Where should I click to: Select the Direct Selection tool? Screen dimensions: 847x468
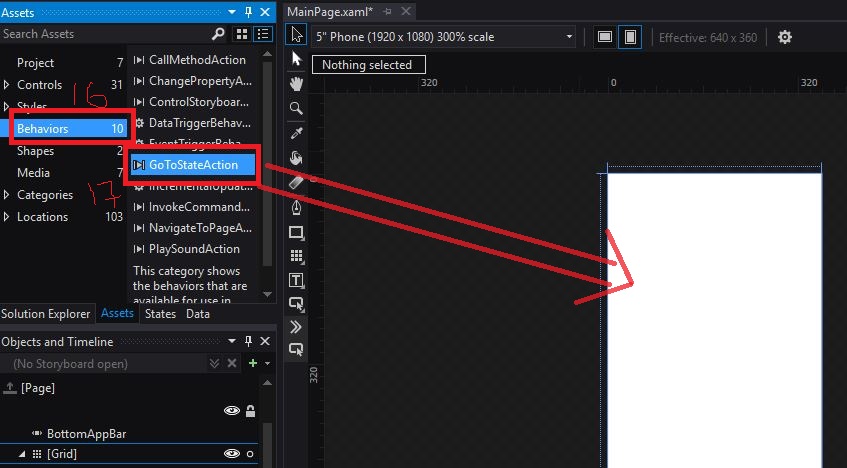pyautogui.click(x=297, y=58)
